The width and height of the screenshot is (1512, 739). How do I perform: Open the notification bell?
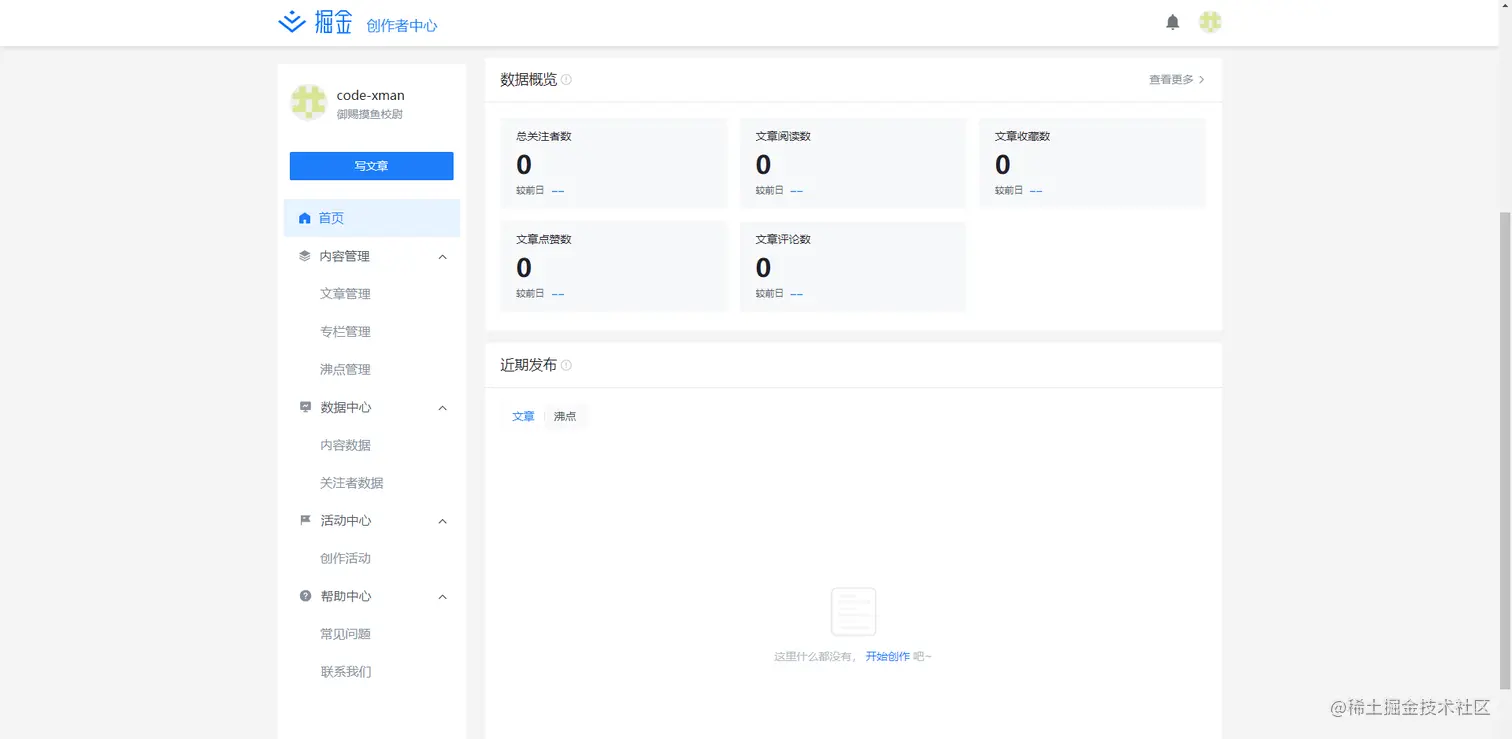click(x=1173, y=22)
